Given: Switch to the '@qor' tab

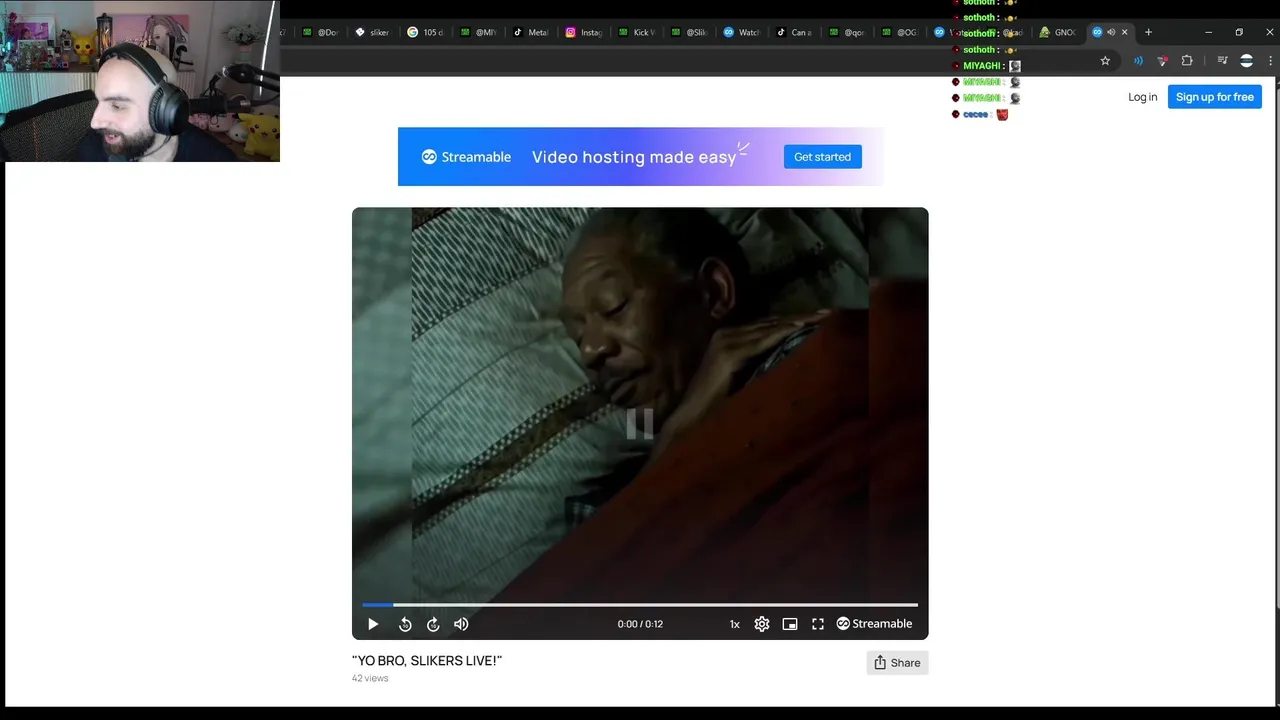Looking at the screenshot, I should pyautogui.click(x=847, y=32).
